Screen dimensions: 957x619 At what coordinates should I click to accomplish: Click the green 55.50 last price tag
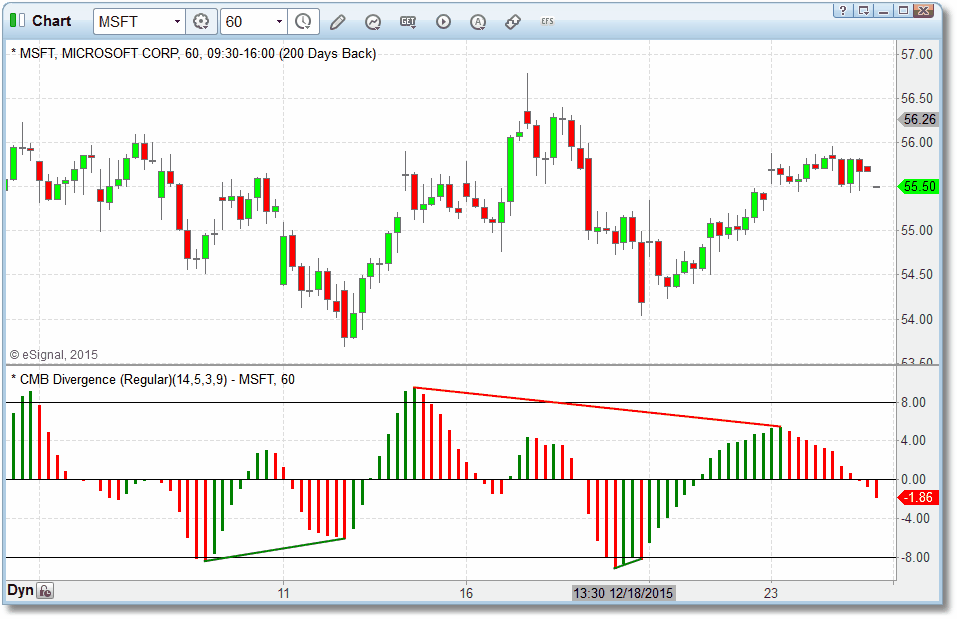[x=919, y=186]
